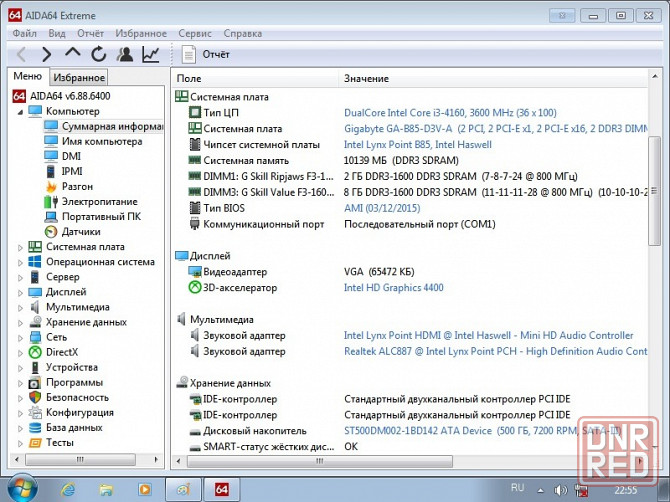
Task: Click the Электропитание battery plug icon
Action: point(51,201)
